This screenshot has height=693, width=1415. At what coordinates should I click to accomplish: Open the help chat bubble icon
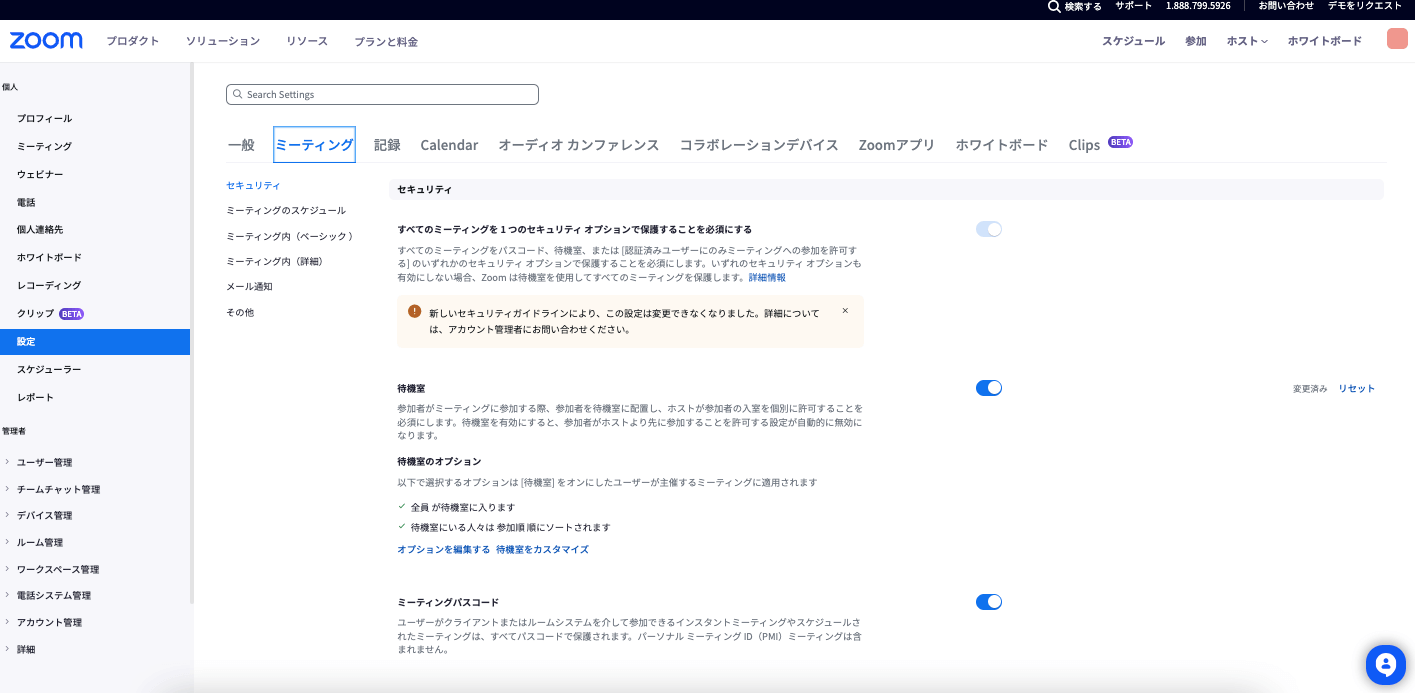(x=1386, y=664)
